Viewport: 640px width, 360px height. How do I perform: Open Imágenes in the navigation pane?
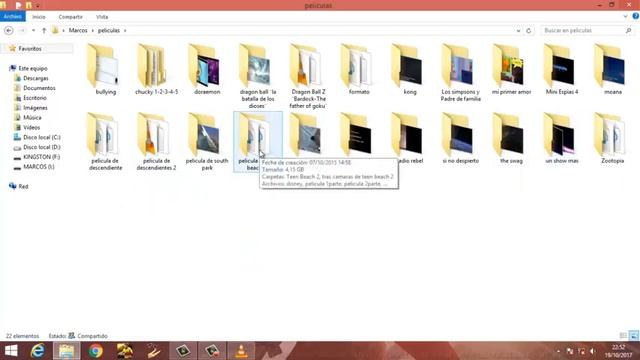click(x=35, y=108)
